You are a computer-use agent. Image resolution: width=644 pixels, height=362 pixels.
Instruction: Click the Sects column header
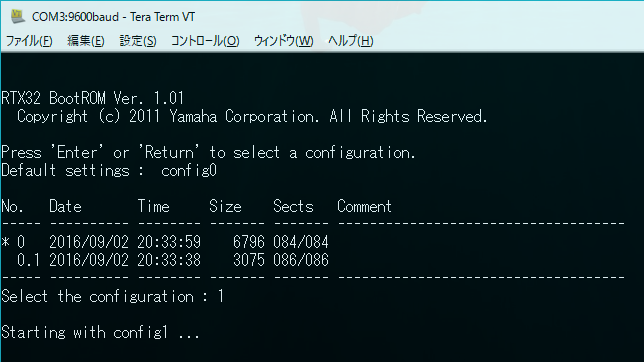293,206
